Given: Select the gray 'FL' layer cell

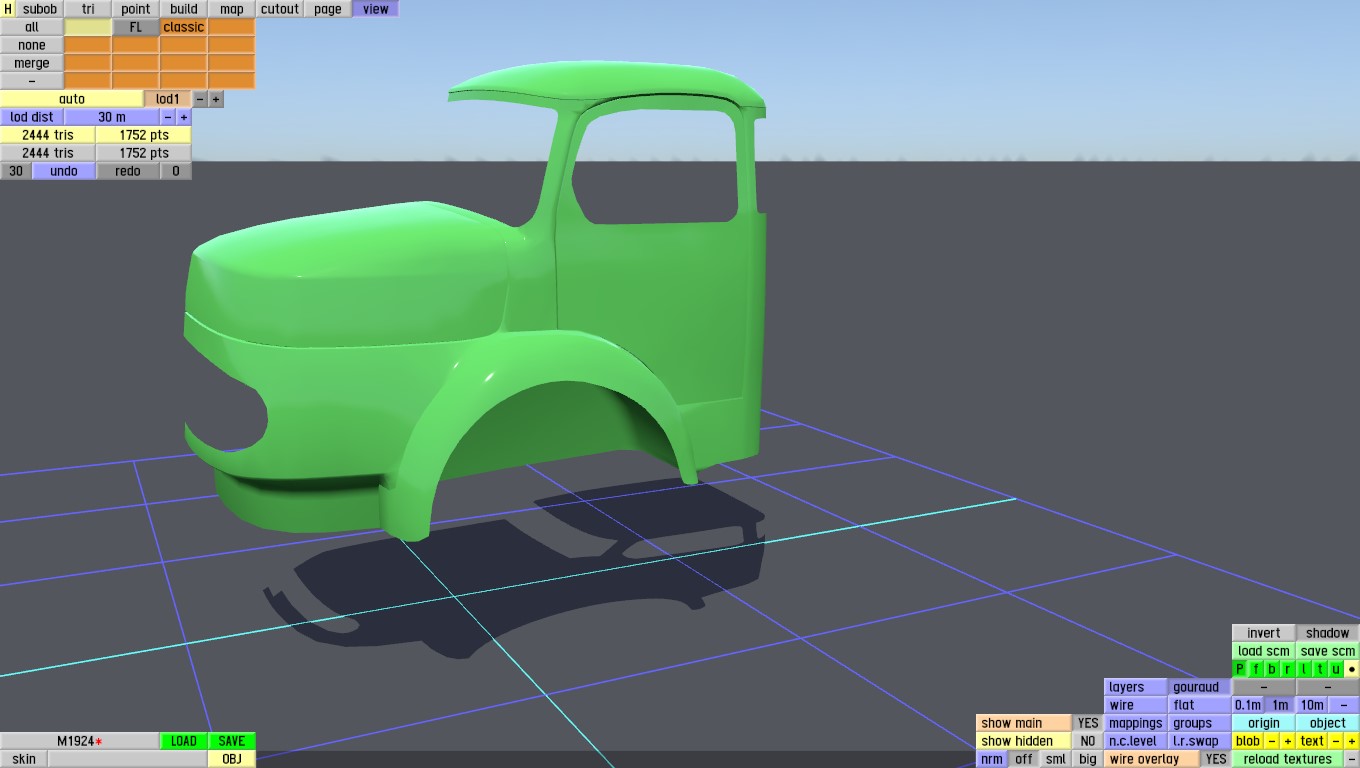Looking at the screenshot, I should 136,27.
